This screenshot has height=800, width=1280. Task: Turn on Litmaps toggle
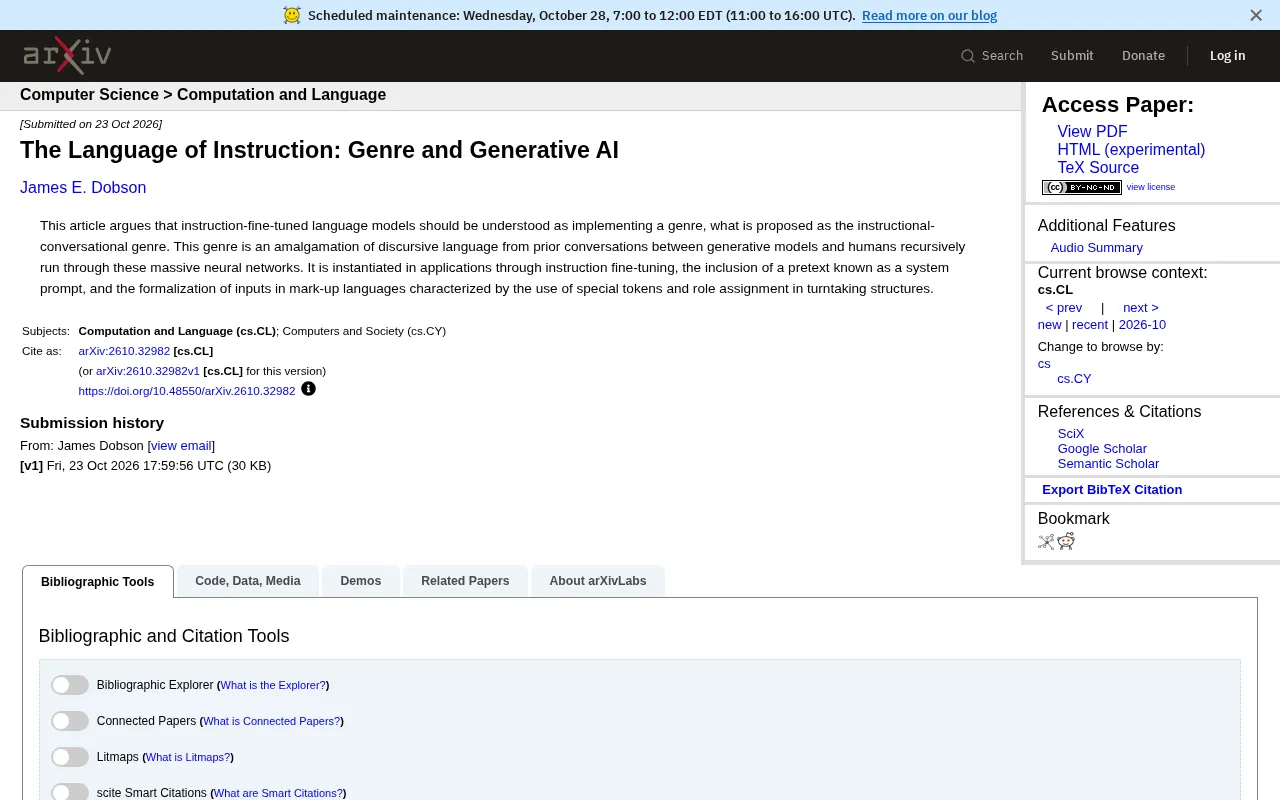point(70,757)
